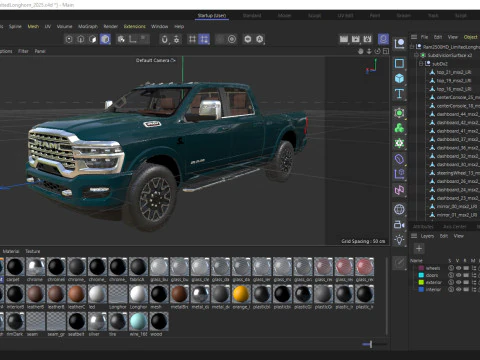Toggle SubdivisionSurface green enable dot
This screenshot has width=480, height=360.
(423, 55)
